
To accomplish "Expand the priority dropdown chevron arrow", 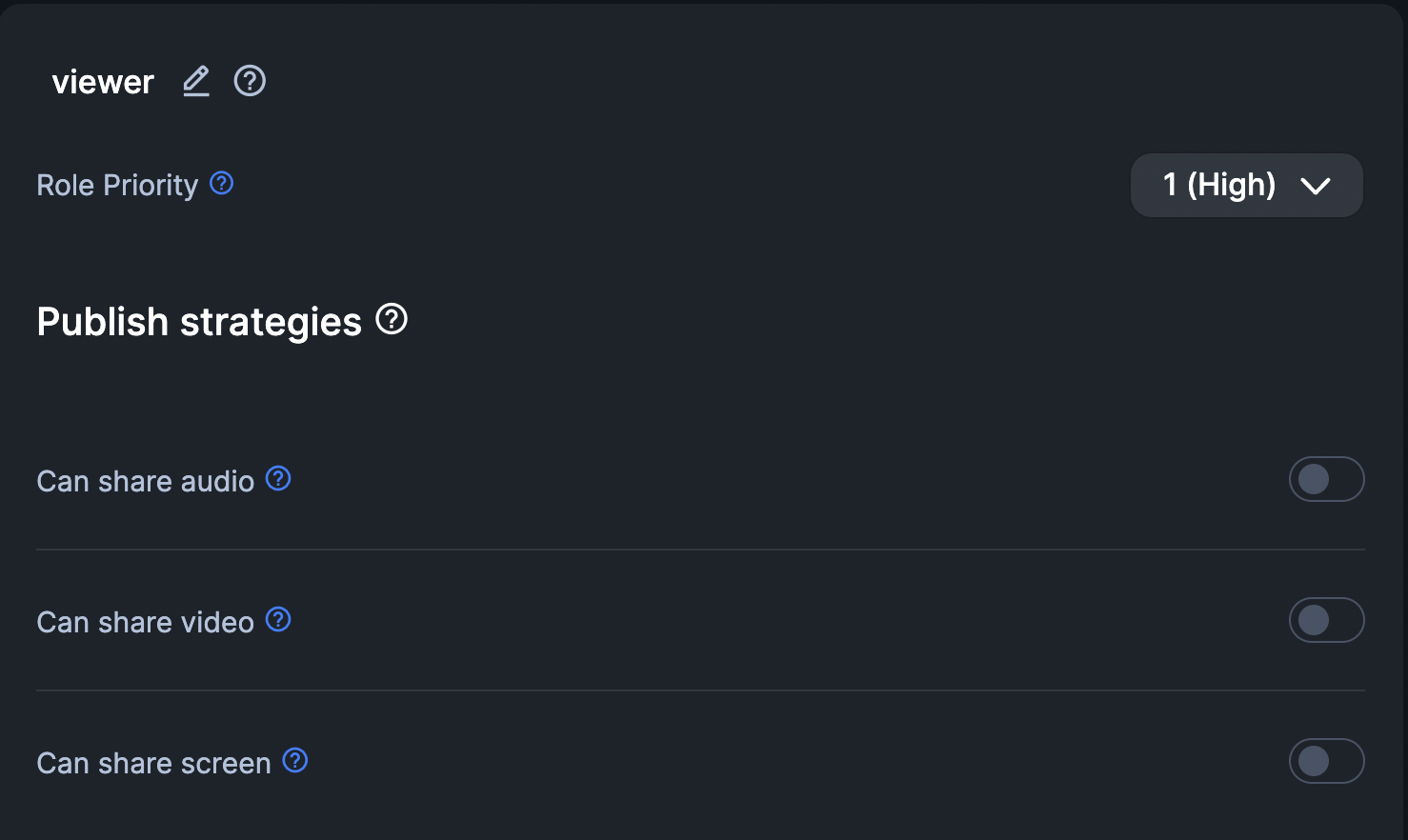I will pyautogui.click(x=1316, y=186).
